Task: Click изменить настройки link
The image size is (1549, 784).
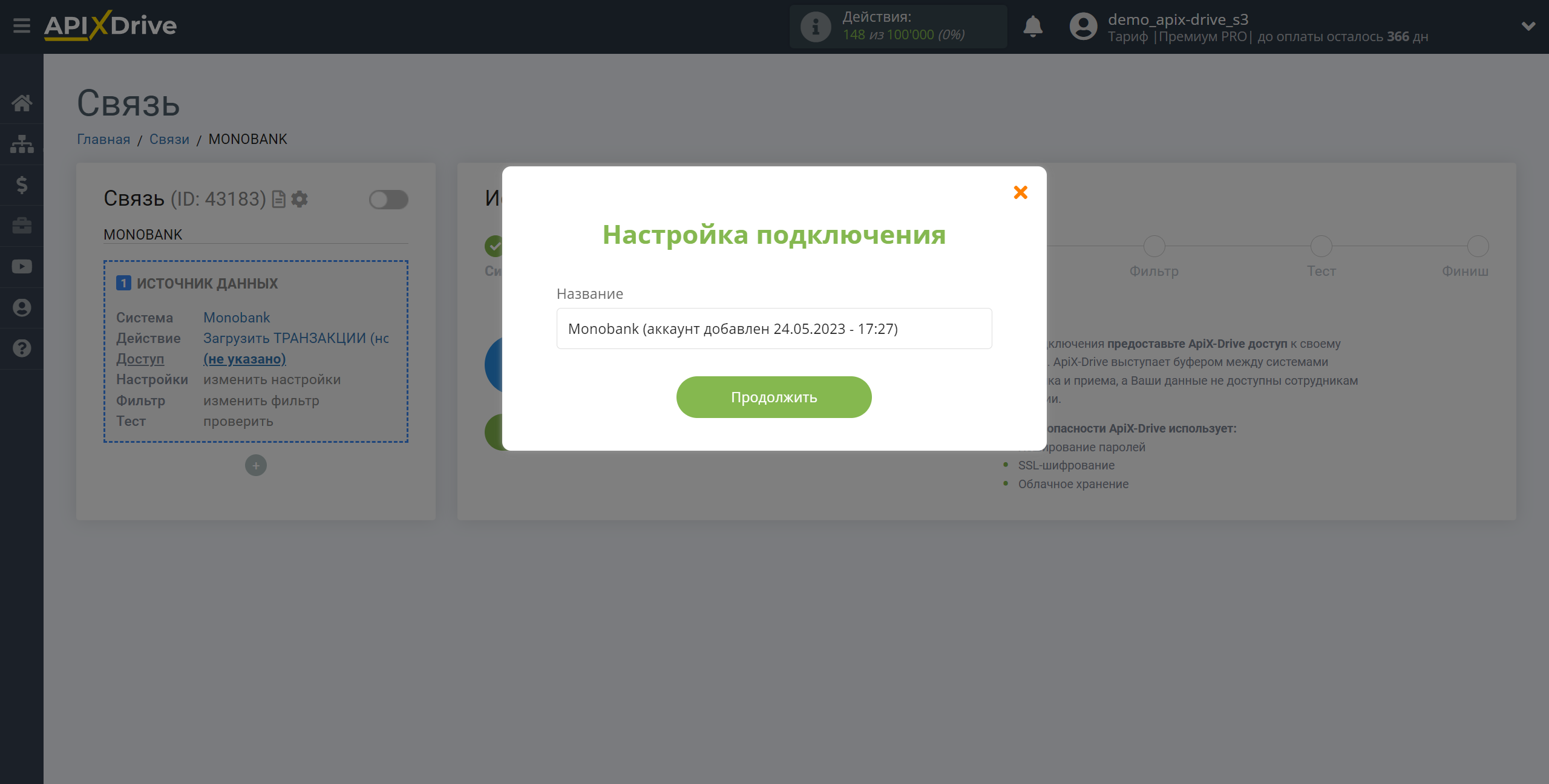Action: 272,379
